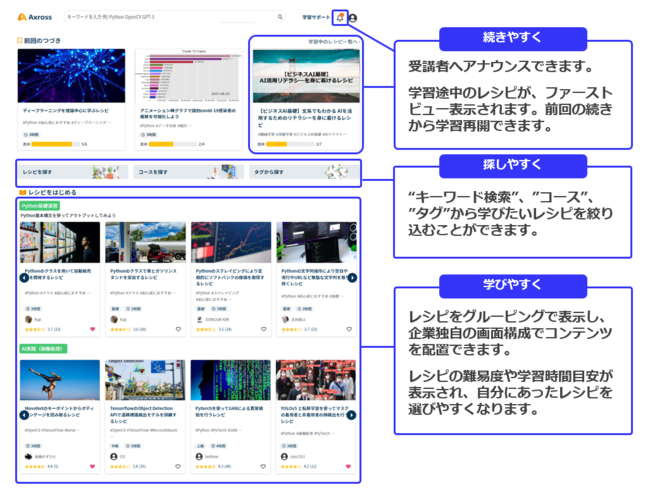
Task: Click the search magnifier icon
Action: point(280,17)
